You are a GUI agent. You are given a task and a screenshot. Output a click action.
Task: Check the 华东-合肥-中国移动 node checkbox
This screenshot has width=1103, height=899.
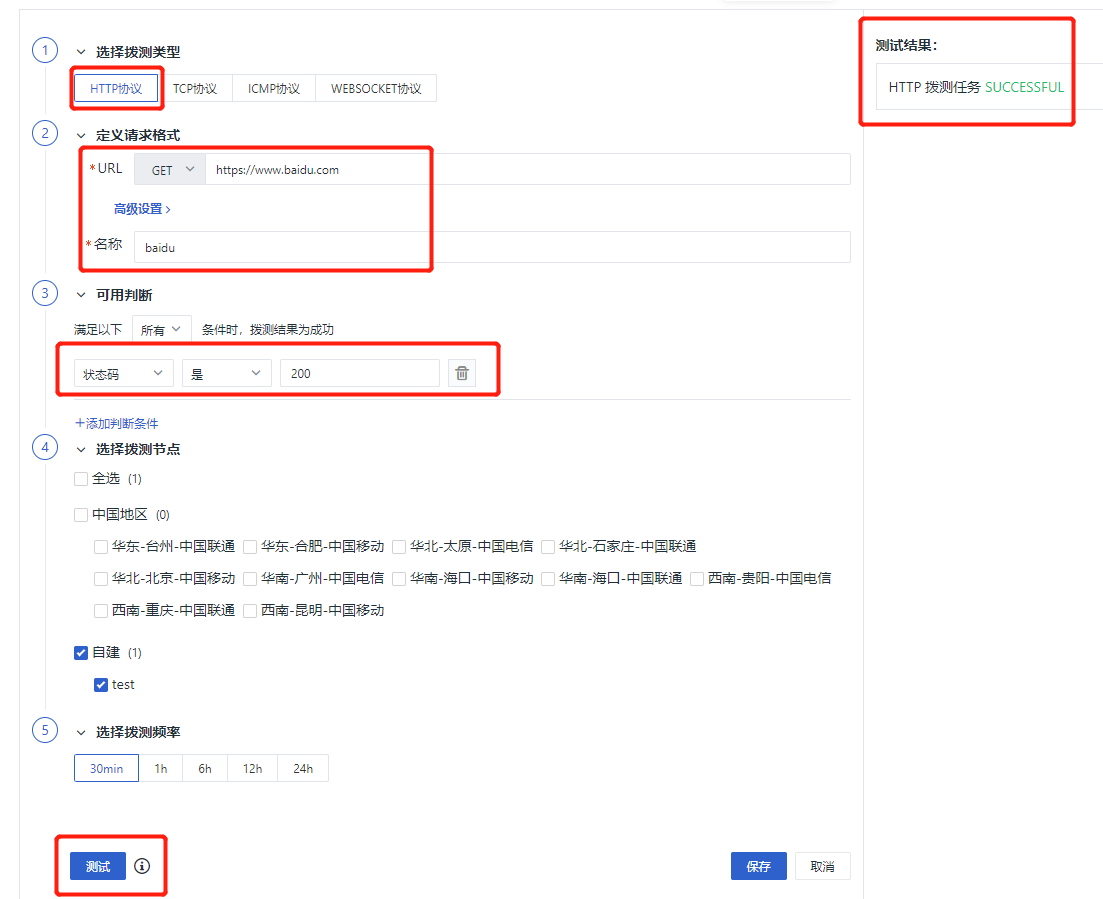pyautogui.click(x=250, y=547)
